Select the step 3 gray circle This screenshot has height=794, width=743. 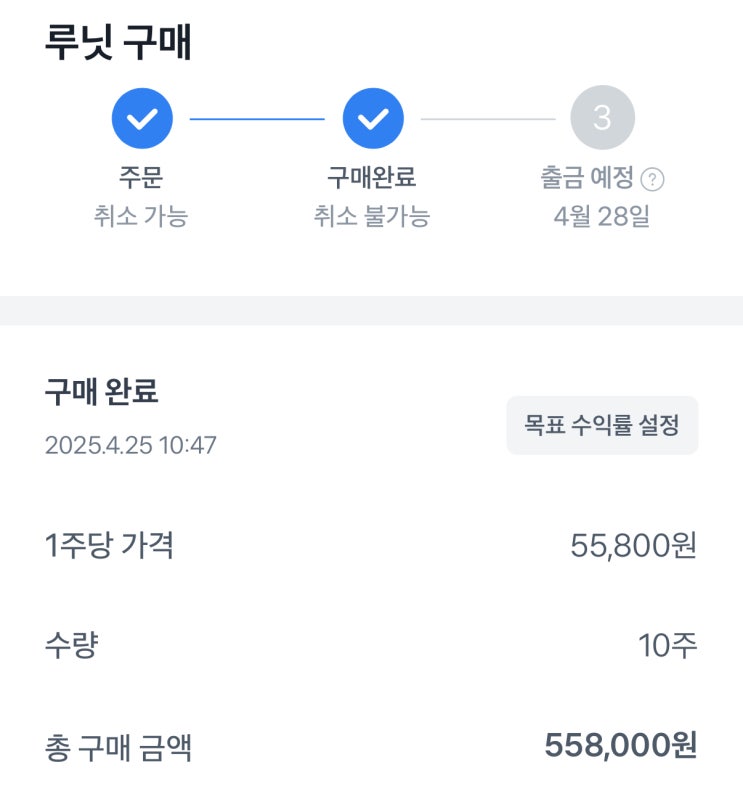click(x=602, y=119)
